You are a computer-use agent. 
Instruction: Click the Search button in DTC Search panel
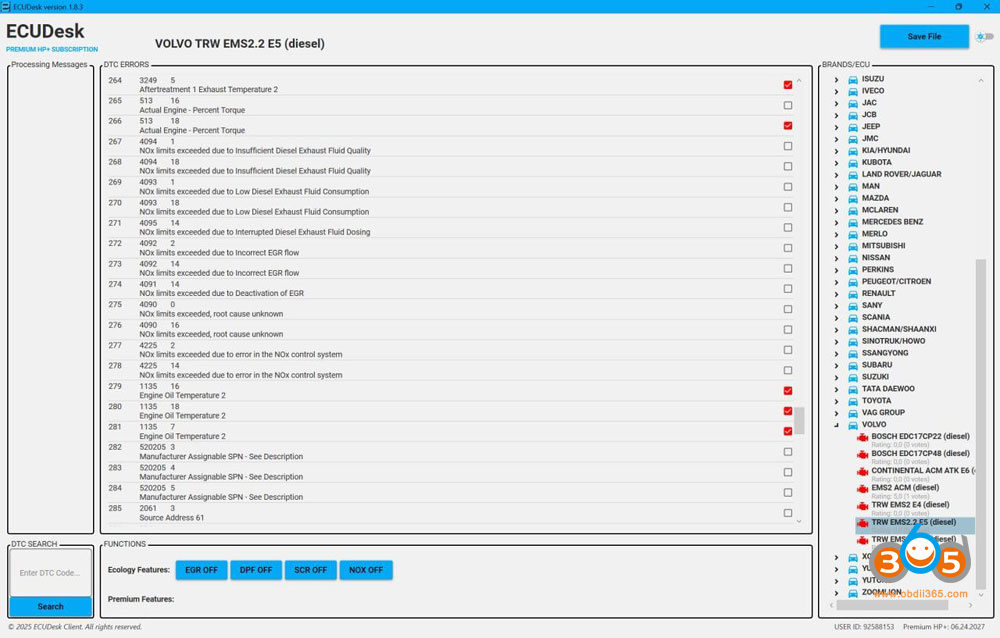click(50, 607)
